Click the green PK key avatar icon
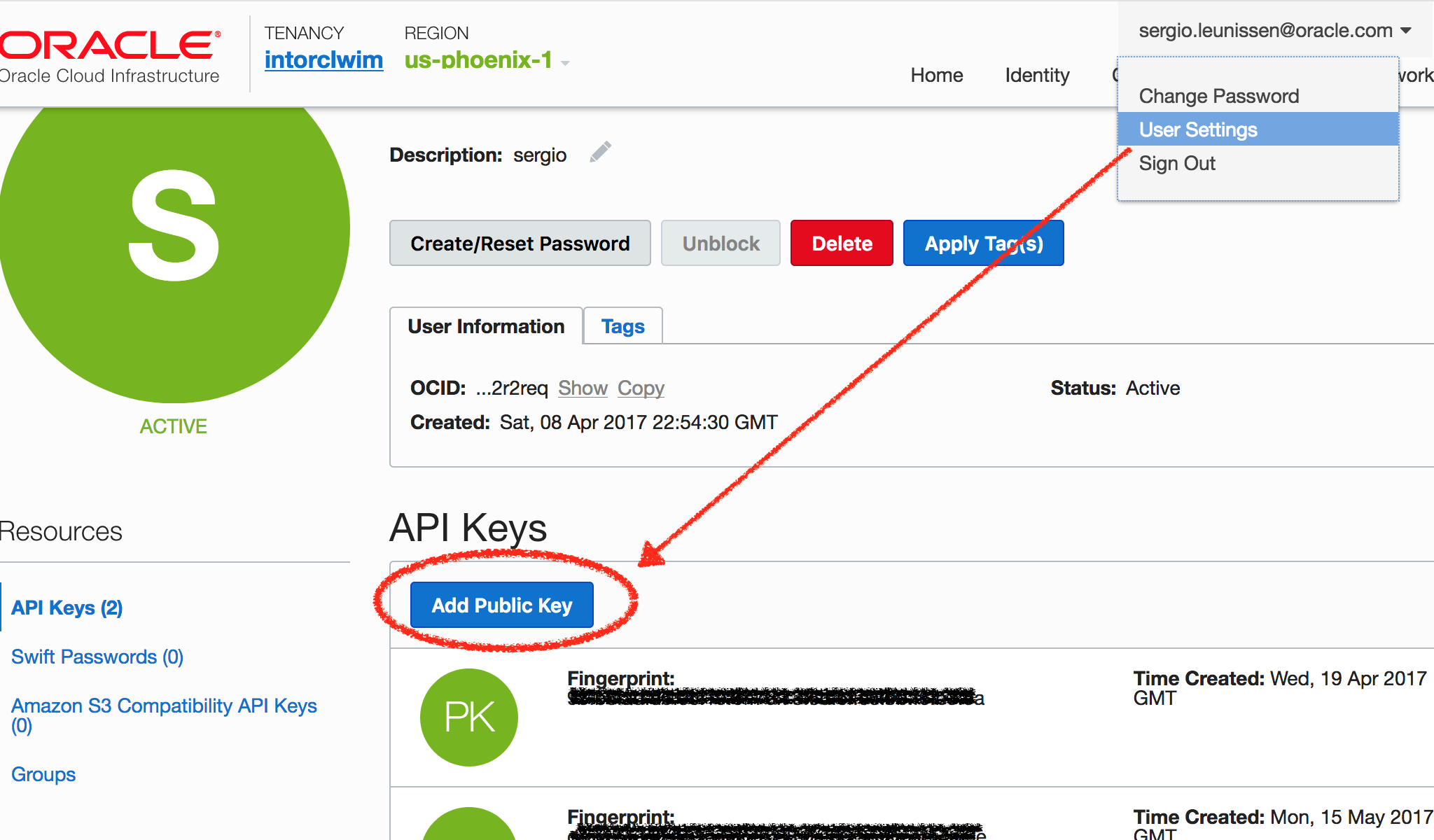1434x840 pixels. pyautogui.click(x=468, y=717)
